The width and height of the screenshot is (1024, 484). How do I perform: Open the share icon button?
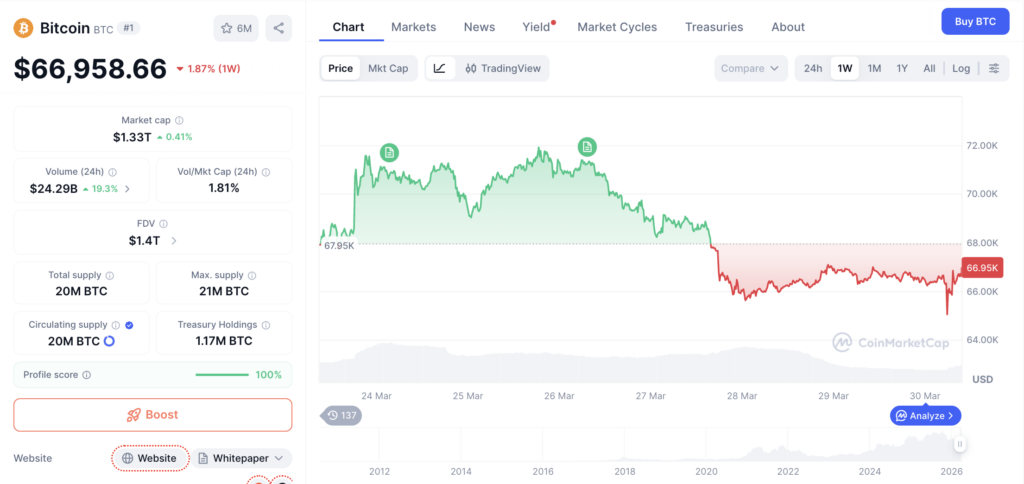tap(279, 28)
